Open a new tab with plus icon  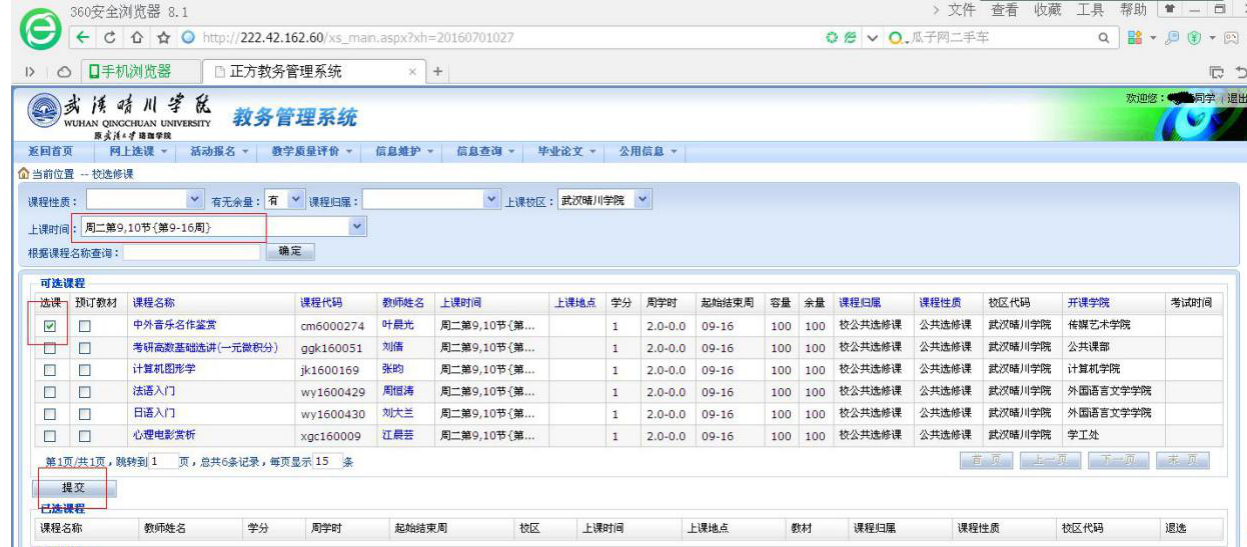point(438,72)
